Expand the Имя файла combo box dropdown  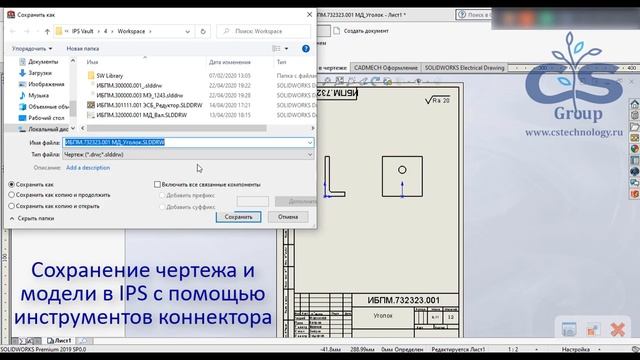(310, 142)
